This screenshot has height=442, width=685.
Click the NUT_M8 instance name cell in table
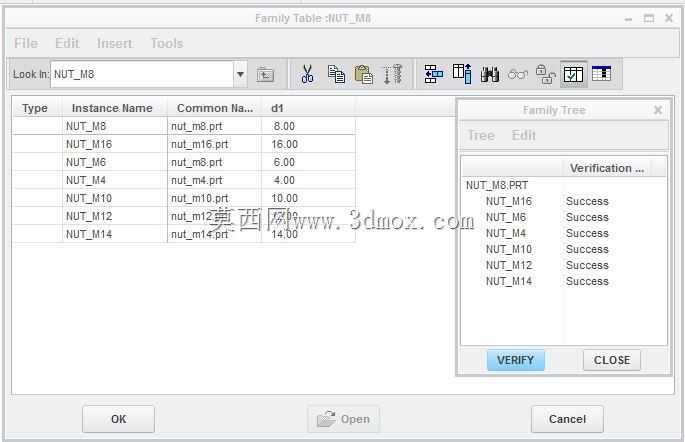click(114, 126)
